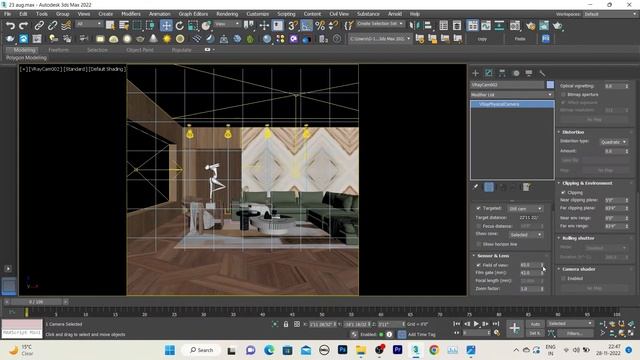640x360 pixels.
Task: Toggle the Angle Snap icon
Action: click(x=306, y=26)
